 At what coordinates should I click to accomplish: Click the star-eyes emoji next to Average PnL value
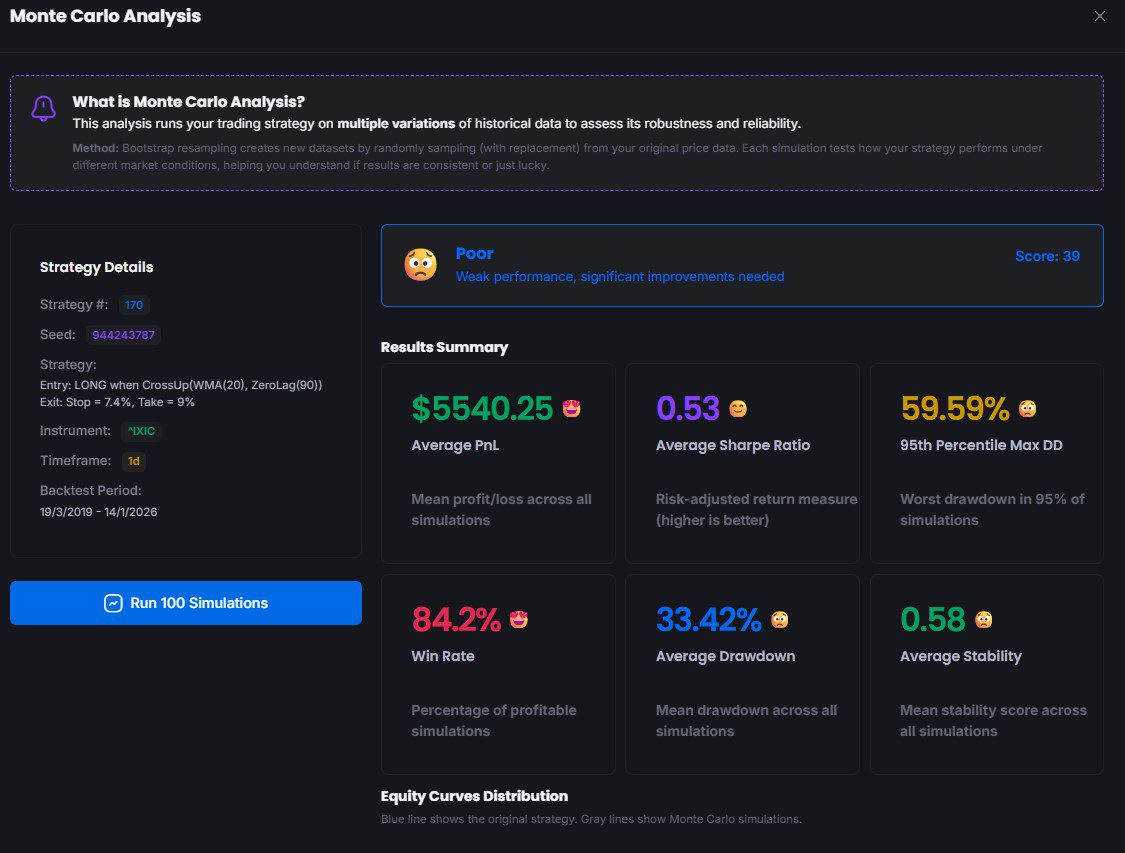572,408
